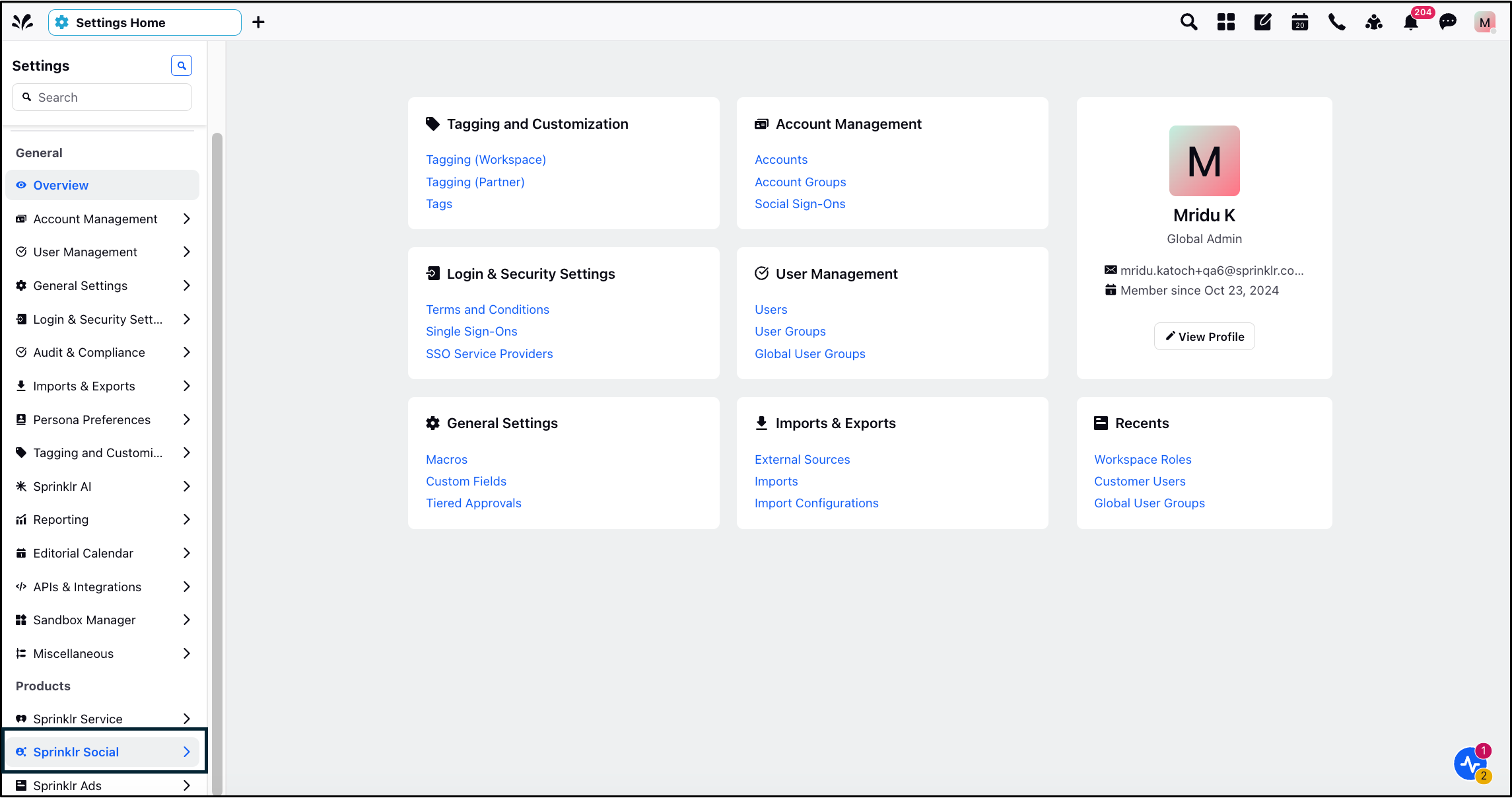Click the Sprinklr leaf logo
Viewport: 1512px width, 798px height.
point(22,22)
